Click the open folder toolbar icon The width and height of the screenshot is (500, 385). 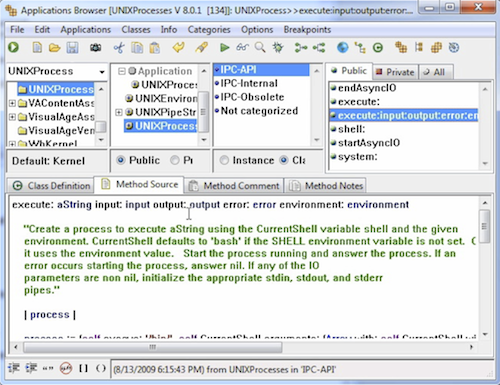click(x=54, y=48)
